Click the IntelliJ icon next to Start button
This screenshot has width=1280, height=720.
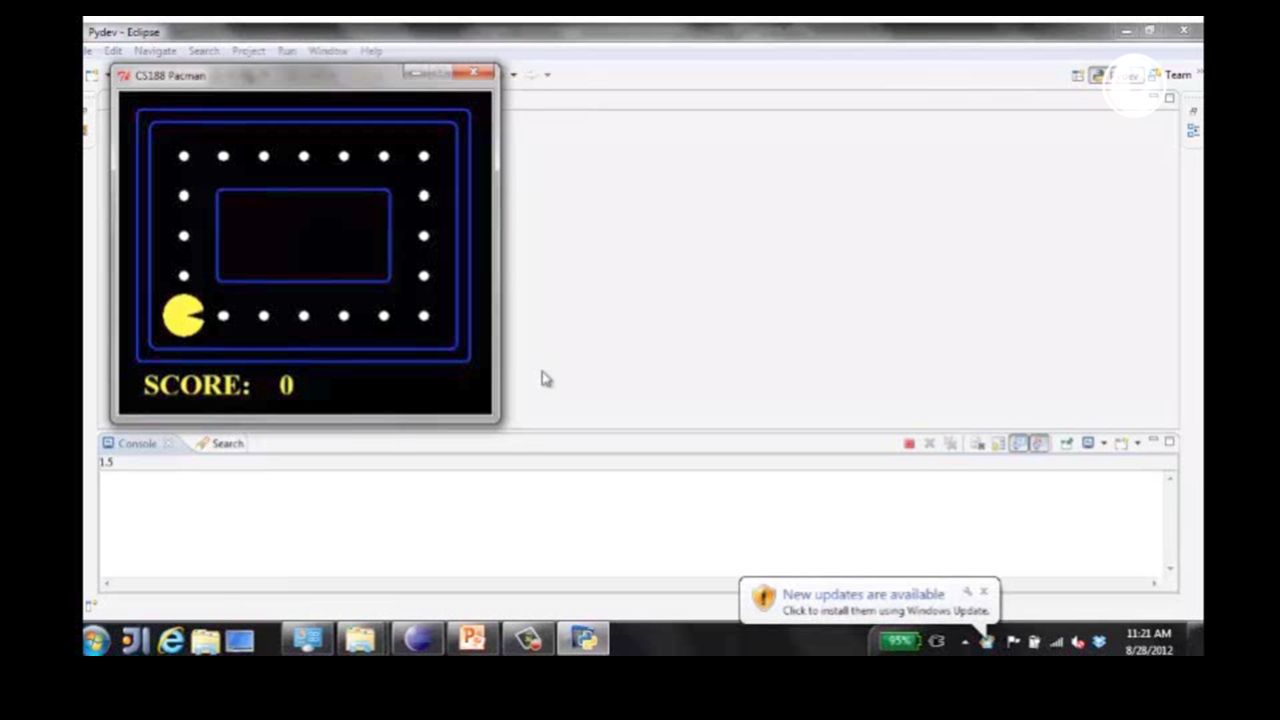click(135, 641)
